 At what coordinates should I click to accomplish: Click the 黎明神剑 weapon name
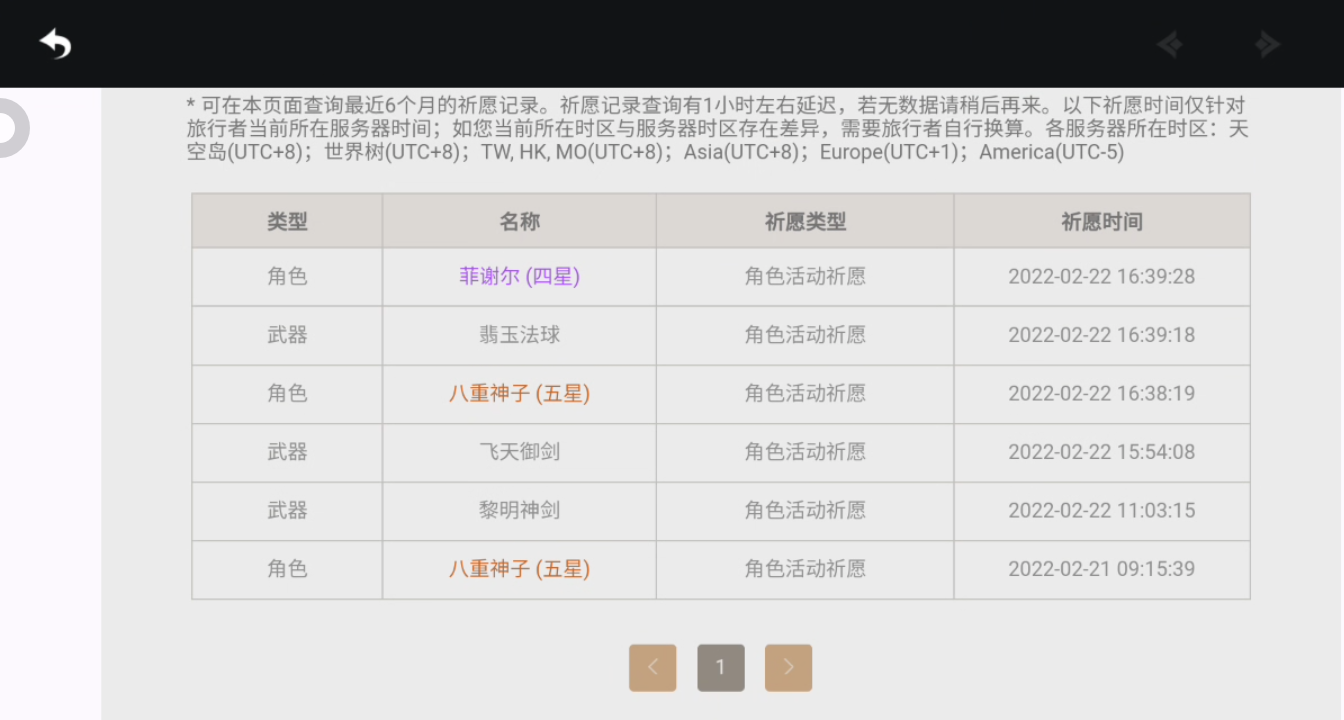tap(519, 510)
